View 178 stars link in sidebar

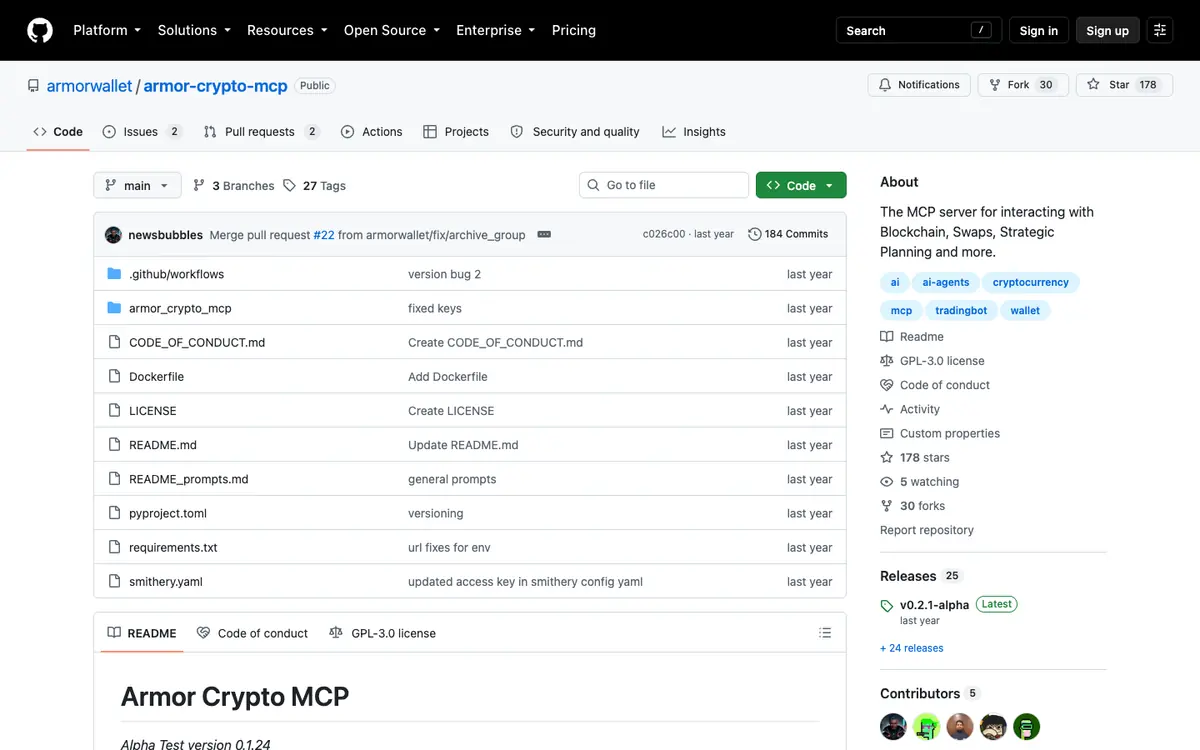pos(915,457)
